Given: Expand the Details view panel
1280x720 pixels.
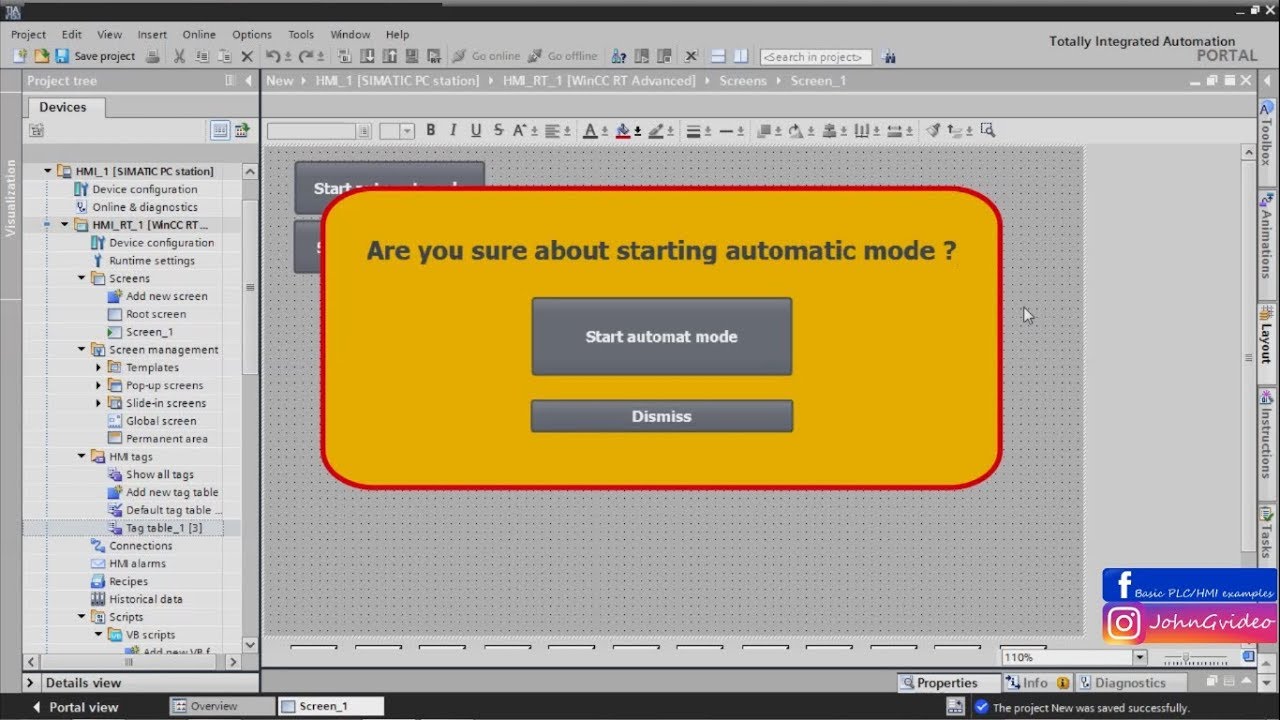Looking at the screenshot, I should pyautogui.click(x=32, y=683).
